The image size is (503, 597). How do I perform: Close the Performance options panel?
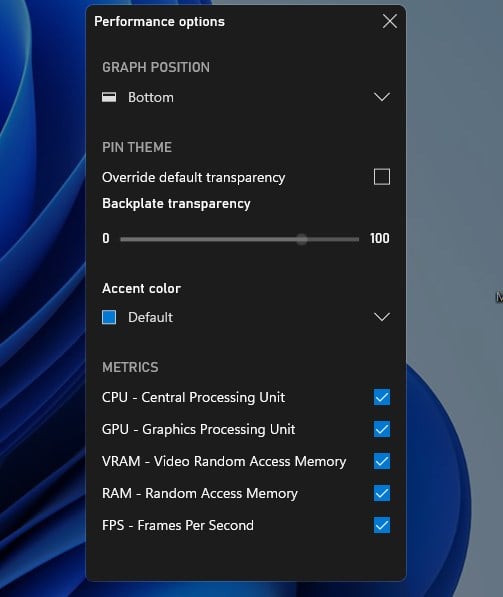[x=390, y=21]
